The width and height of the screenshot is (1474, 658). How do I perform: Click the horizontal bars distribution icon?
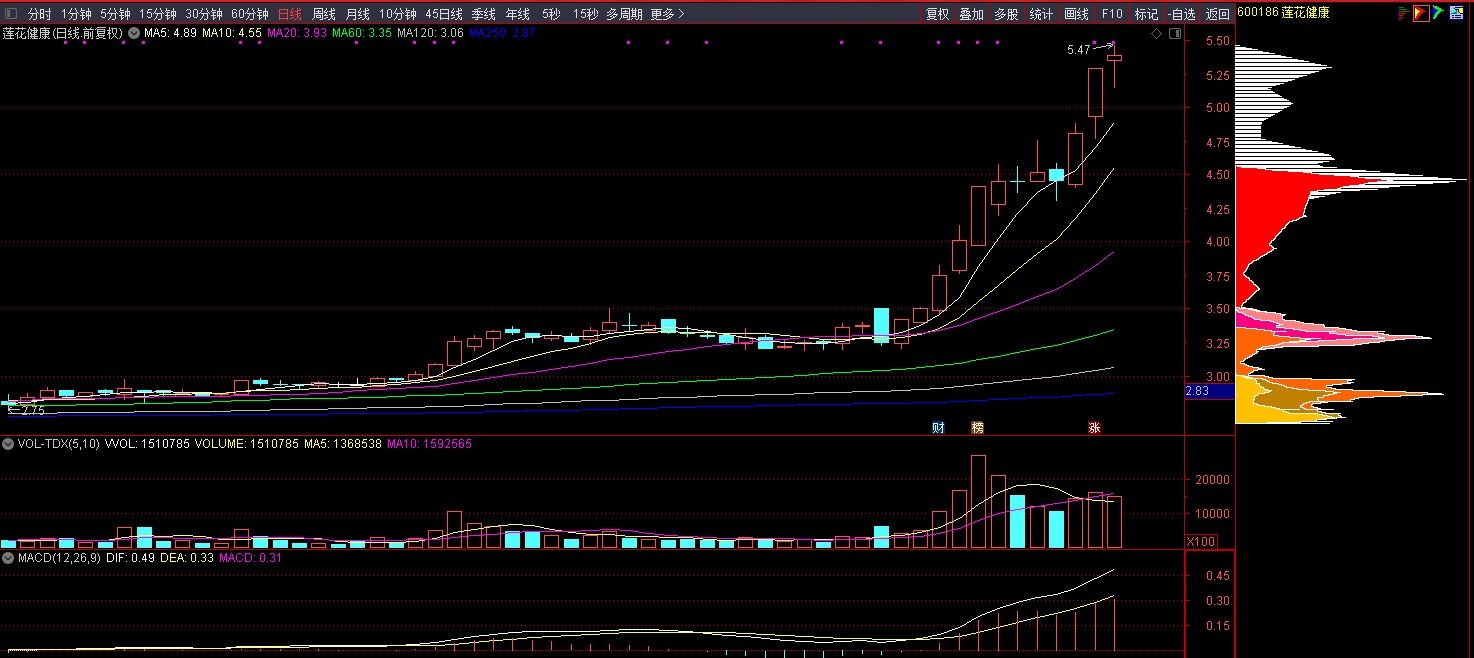(1403, 13)
